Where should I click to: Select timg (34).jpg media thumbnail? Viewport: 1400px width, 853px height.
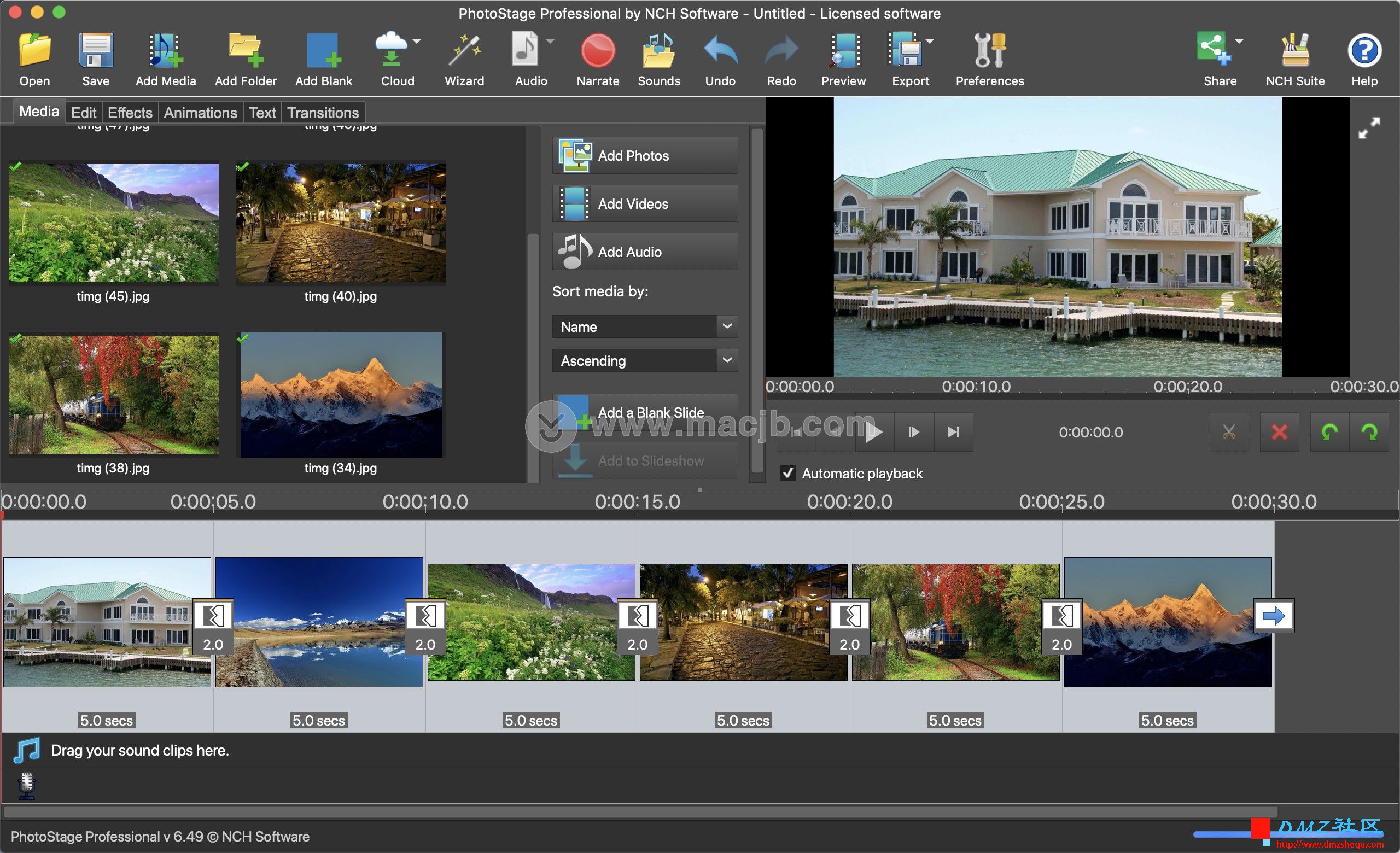point(341,394)
